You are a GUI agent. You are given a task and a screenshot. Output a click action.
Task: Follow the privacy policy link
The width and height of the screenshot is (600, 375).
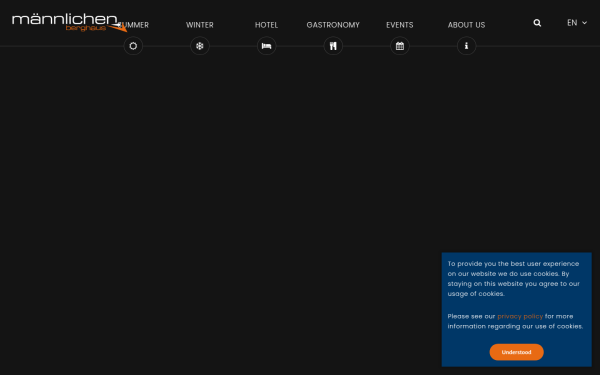click(520, 316)
